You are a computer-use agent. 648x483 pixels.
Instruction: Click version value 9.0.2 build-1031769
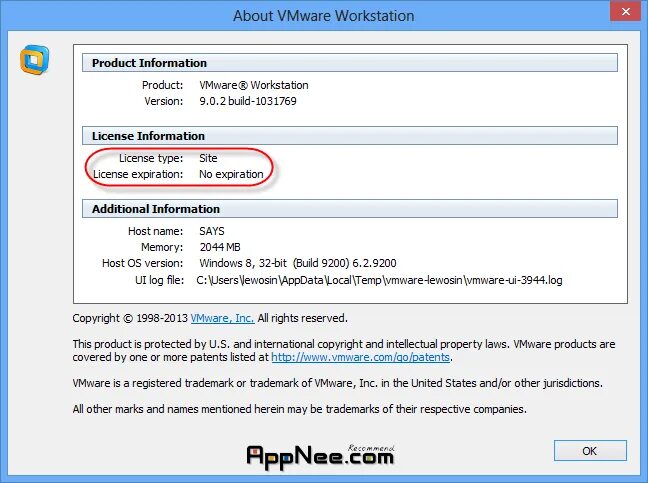(248, 101)
